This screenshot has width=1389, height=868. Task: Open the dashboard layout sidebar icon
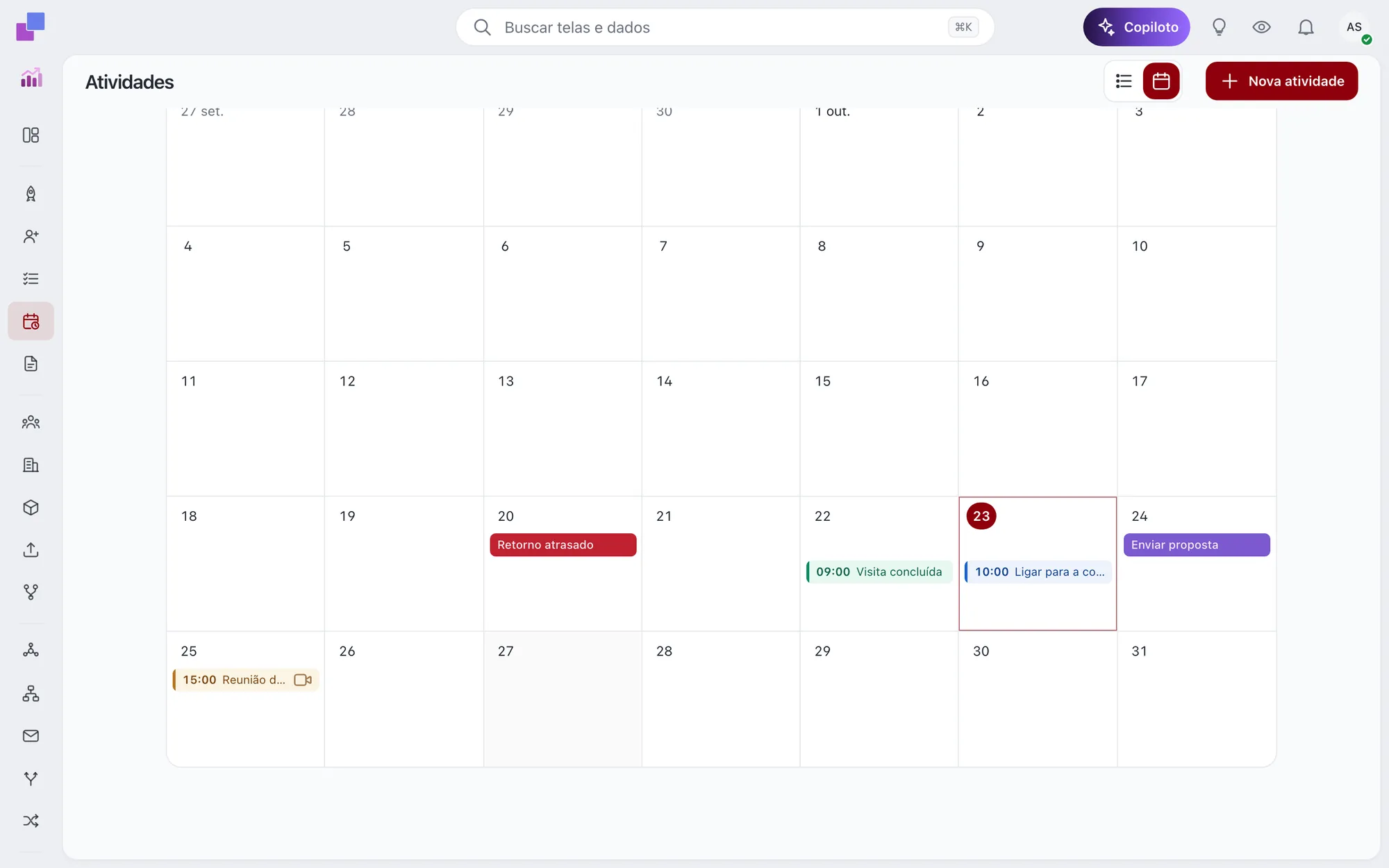[x=31, y=135]
